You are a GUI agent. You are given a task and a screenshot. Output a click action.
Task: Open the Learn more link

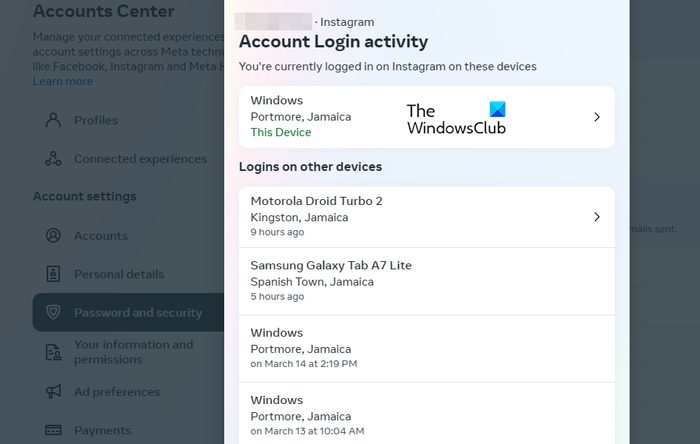pyautogui.click(x=62, y=82)
